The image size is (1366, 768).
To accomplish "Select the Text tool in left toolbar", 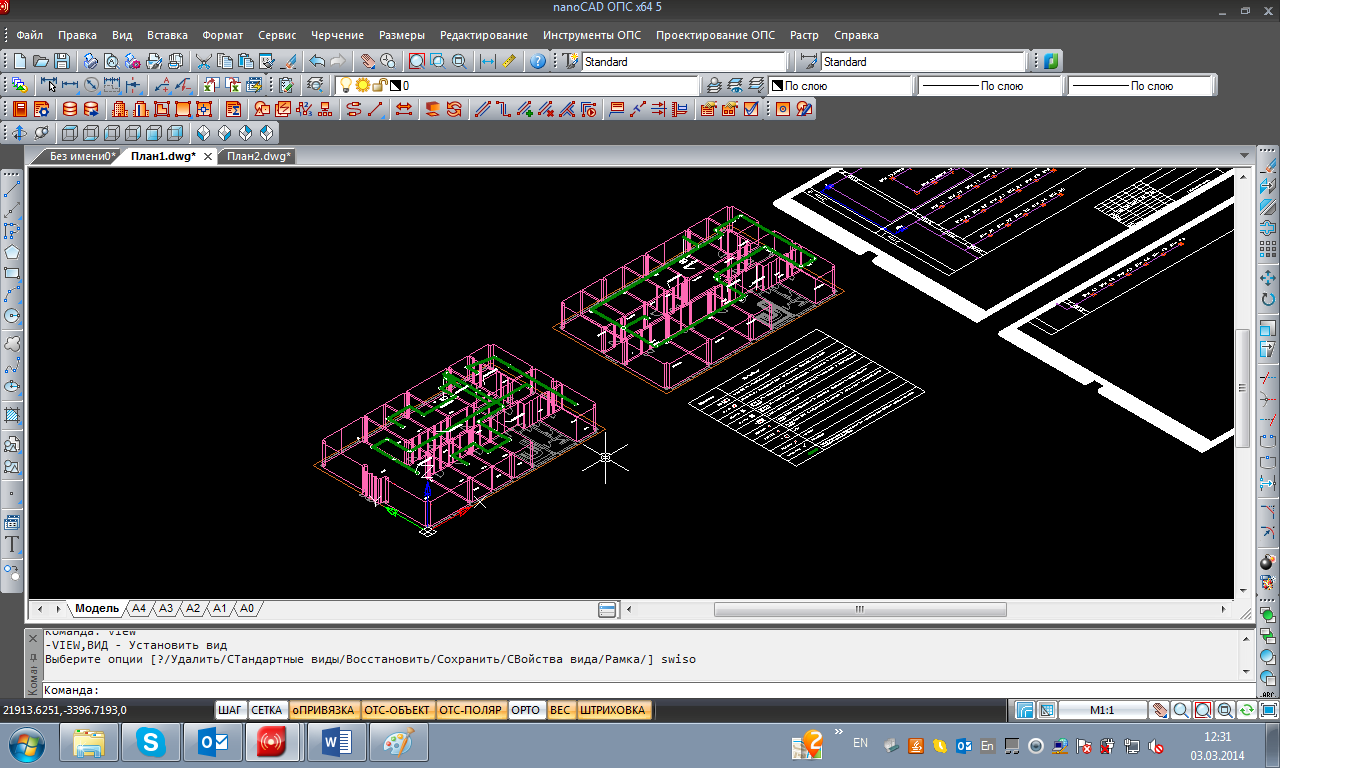I will click(x=12, y=545).
